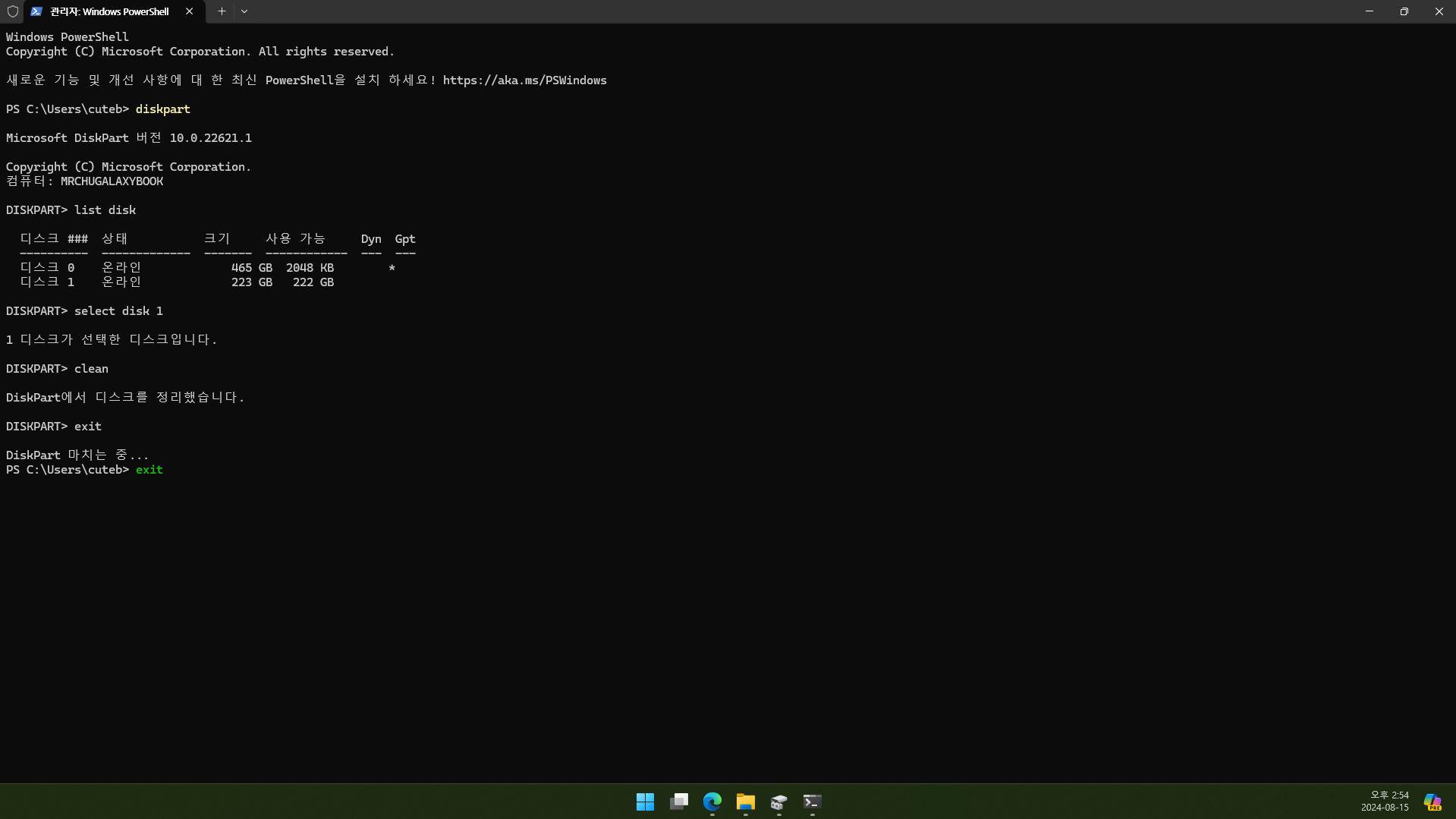Click 'DiskPart 마치는 중...' message
The image size is (1456, 819).
[77, 455]
